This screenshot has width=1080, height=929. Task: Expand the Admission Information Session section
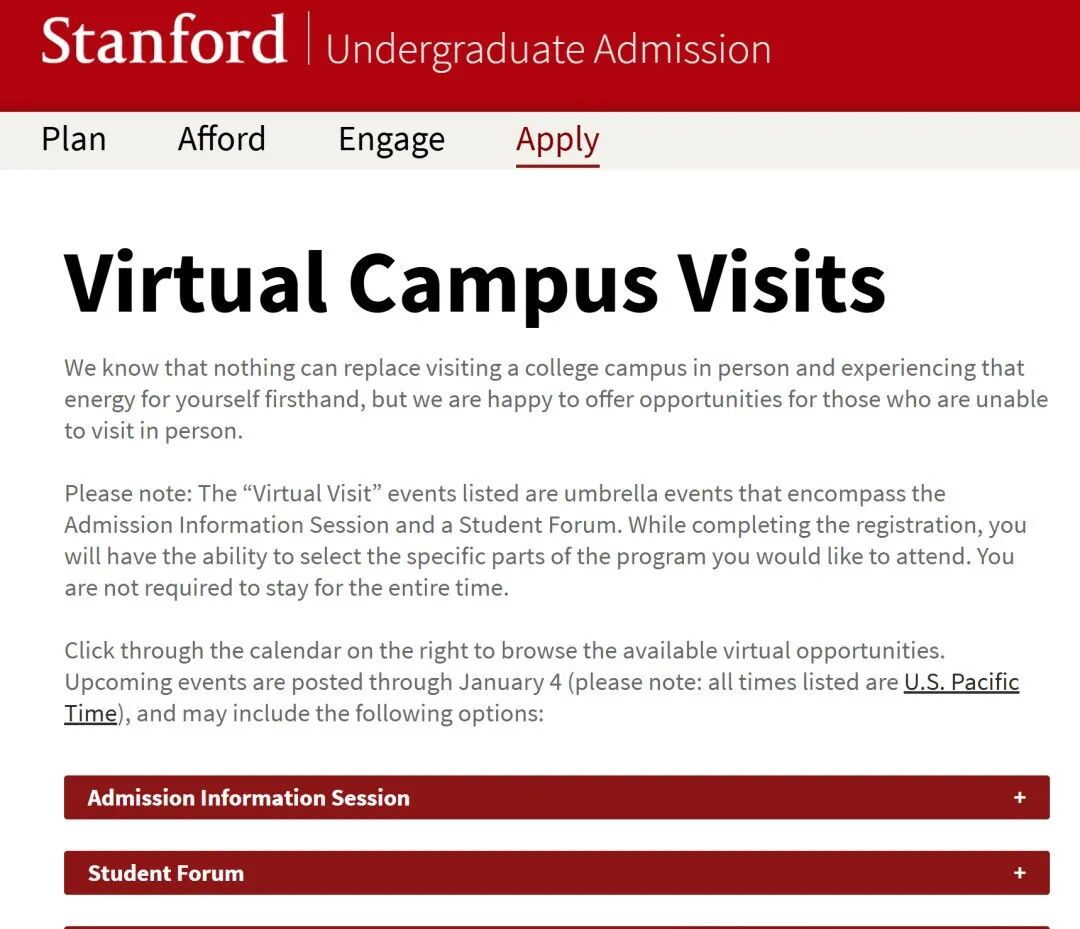249,798
